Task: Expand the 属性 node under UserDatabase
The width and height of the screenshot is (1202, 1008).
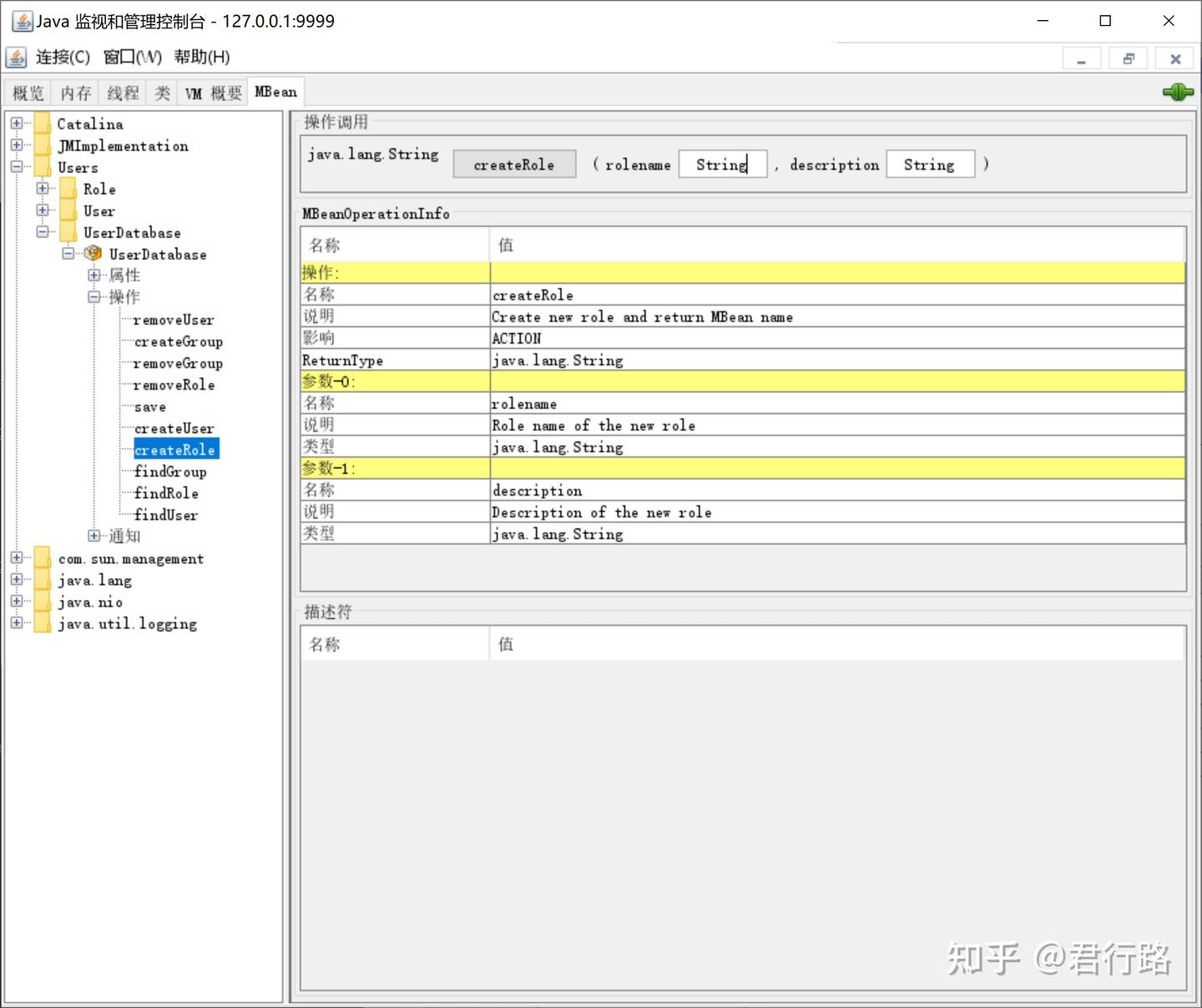Action: (94, 275)
